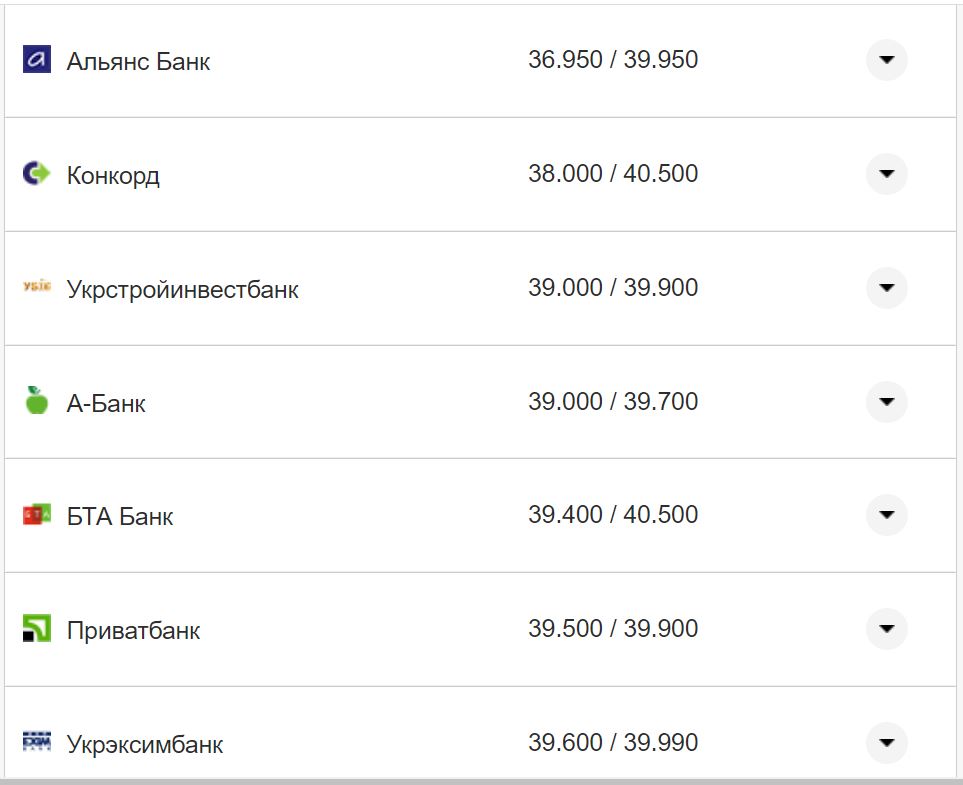Open the Укрэксимбанк dropdown arrow
963x785 pixels.
click(886, 742)
